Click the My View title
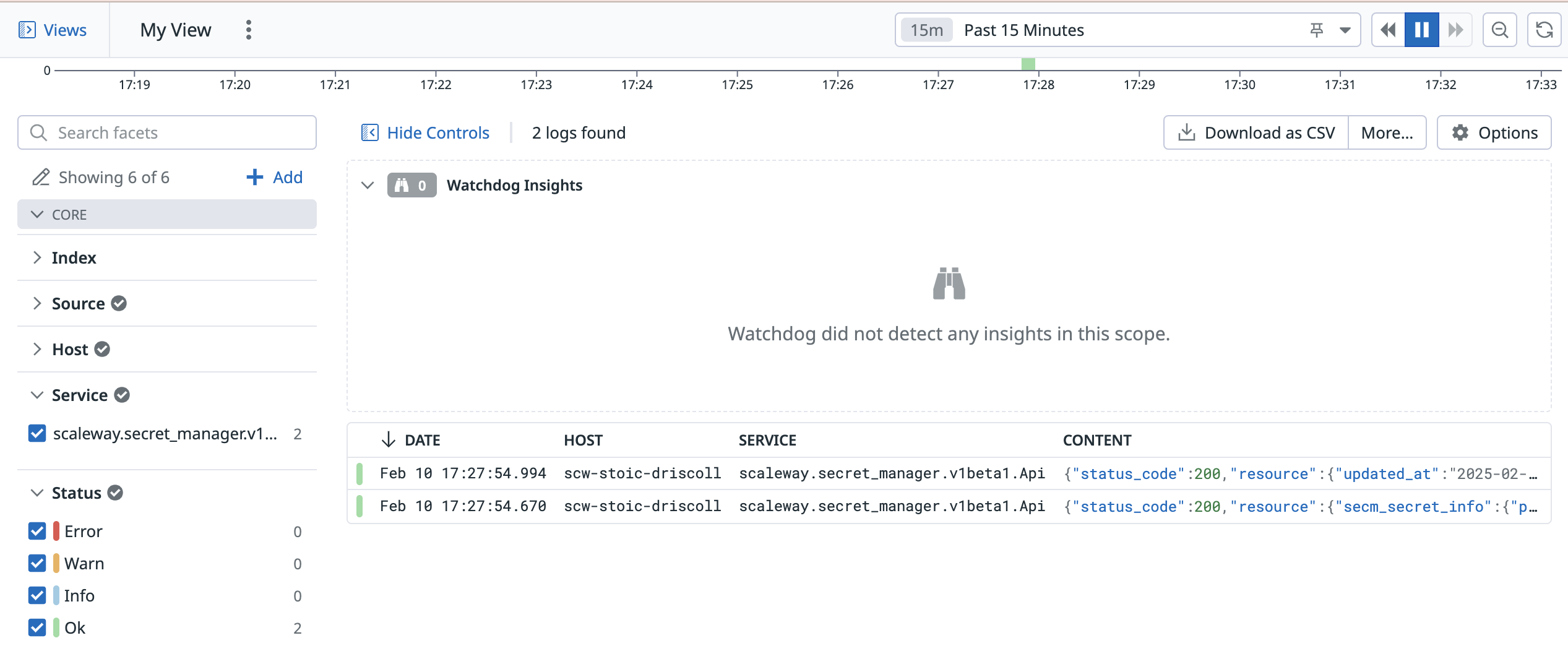 click(x=176, y=30)
